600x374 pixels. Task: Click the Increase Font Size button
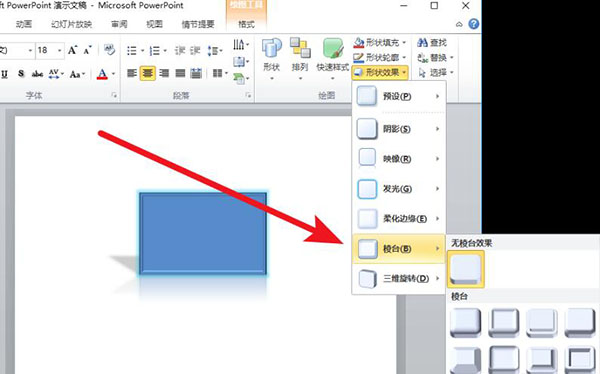72,50
